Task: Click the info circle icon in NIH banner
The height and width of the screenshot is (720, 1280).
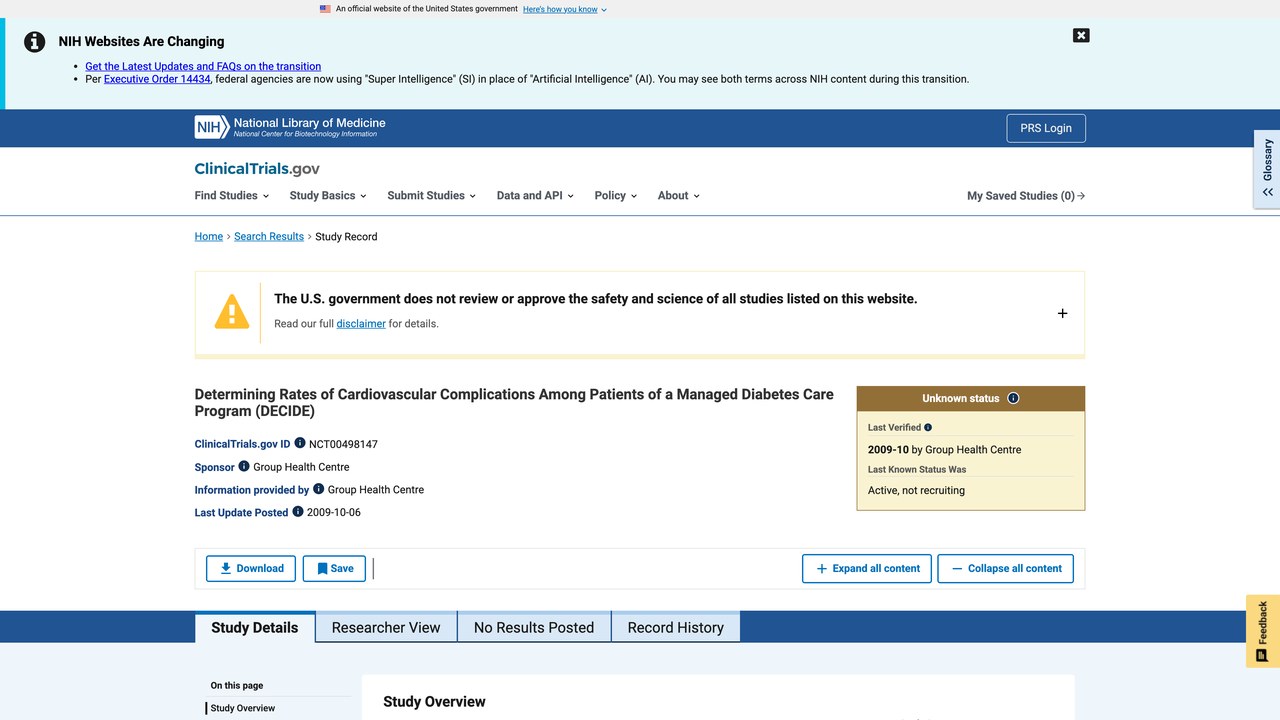Action: (35, 42)
